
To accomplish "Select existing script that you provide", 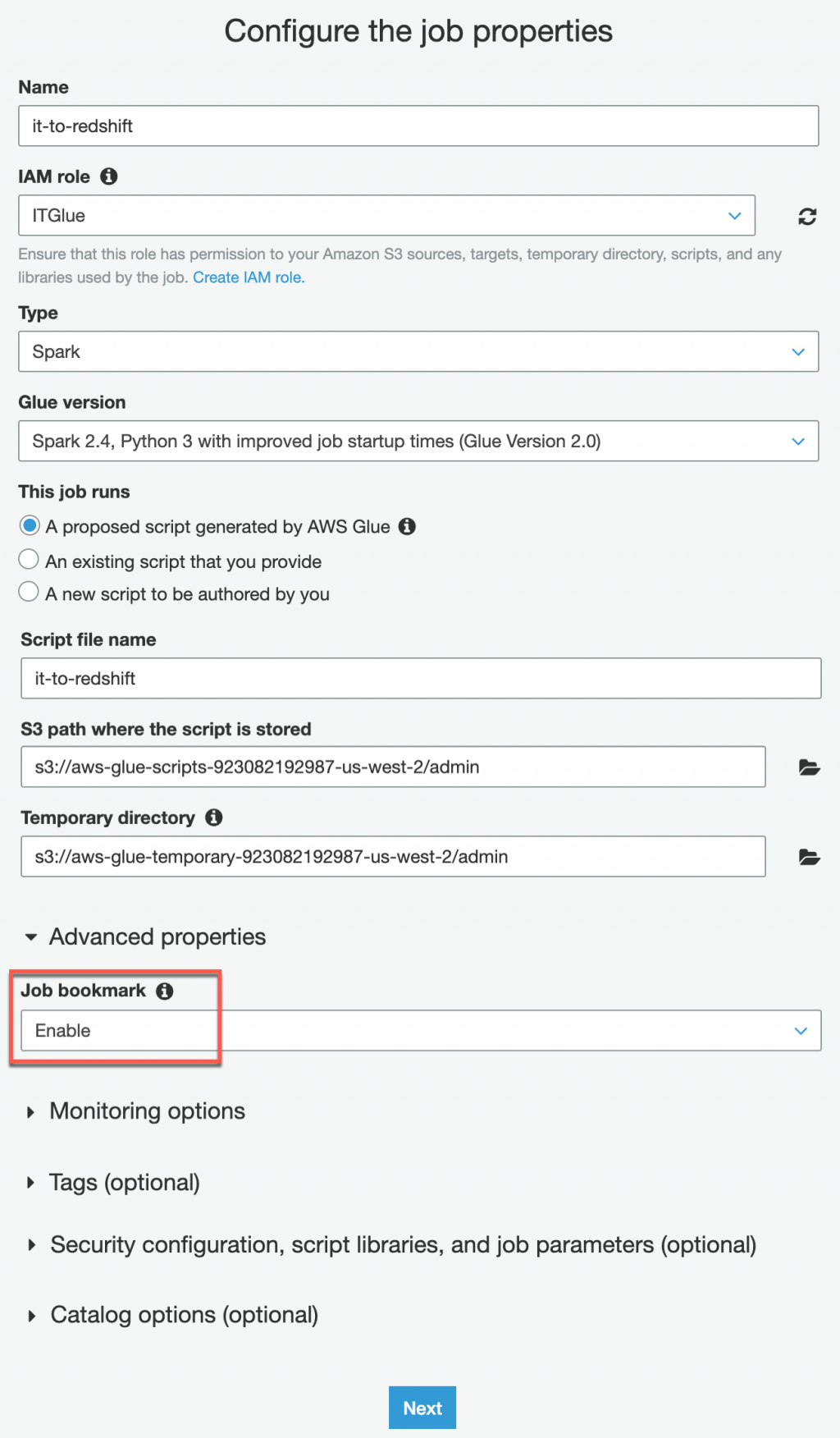I will 30,561.
